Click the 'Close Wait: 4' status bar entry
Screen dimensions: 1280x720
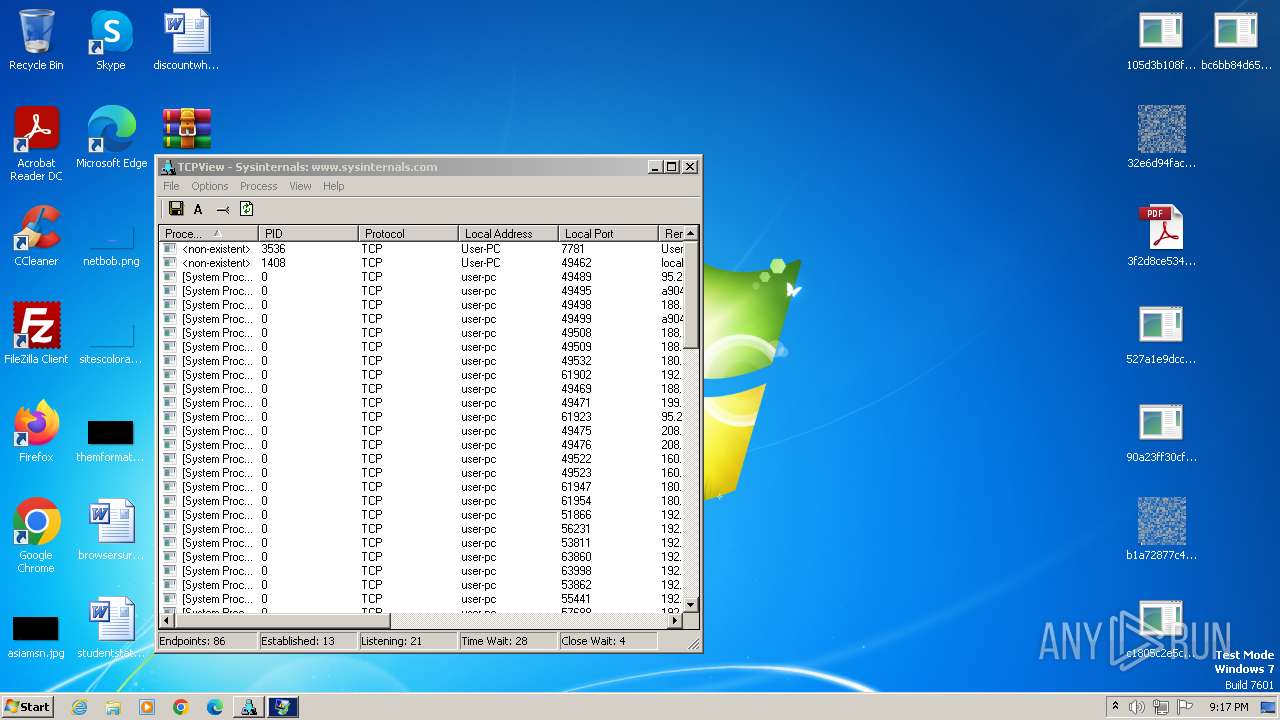(608, 641)
